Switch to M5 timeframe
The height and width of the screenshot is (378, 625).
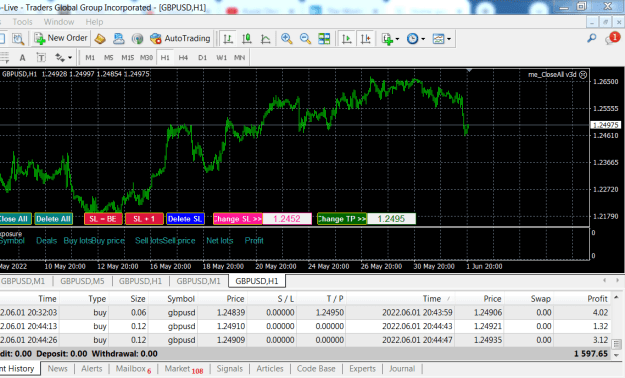click(108, 57)
